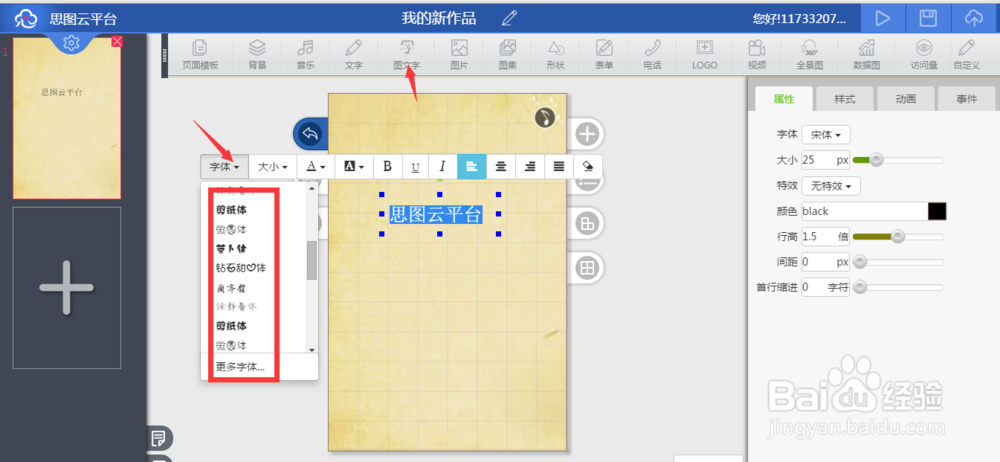Add a 全景图 360 panorama

pos(810,54)
